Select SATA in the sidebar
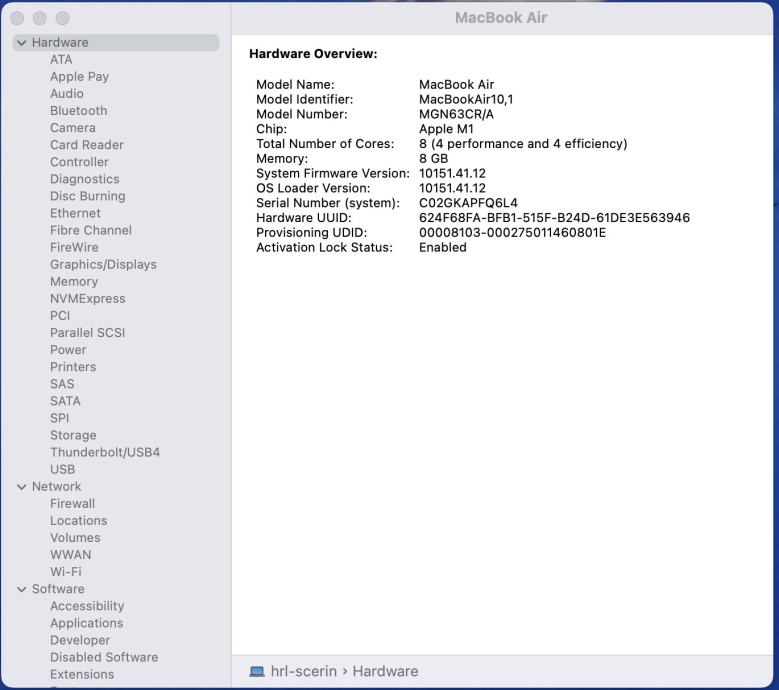 tap(65, 401)
